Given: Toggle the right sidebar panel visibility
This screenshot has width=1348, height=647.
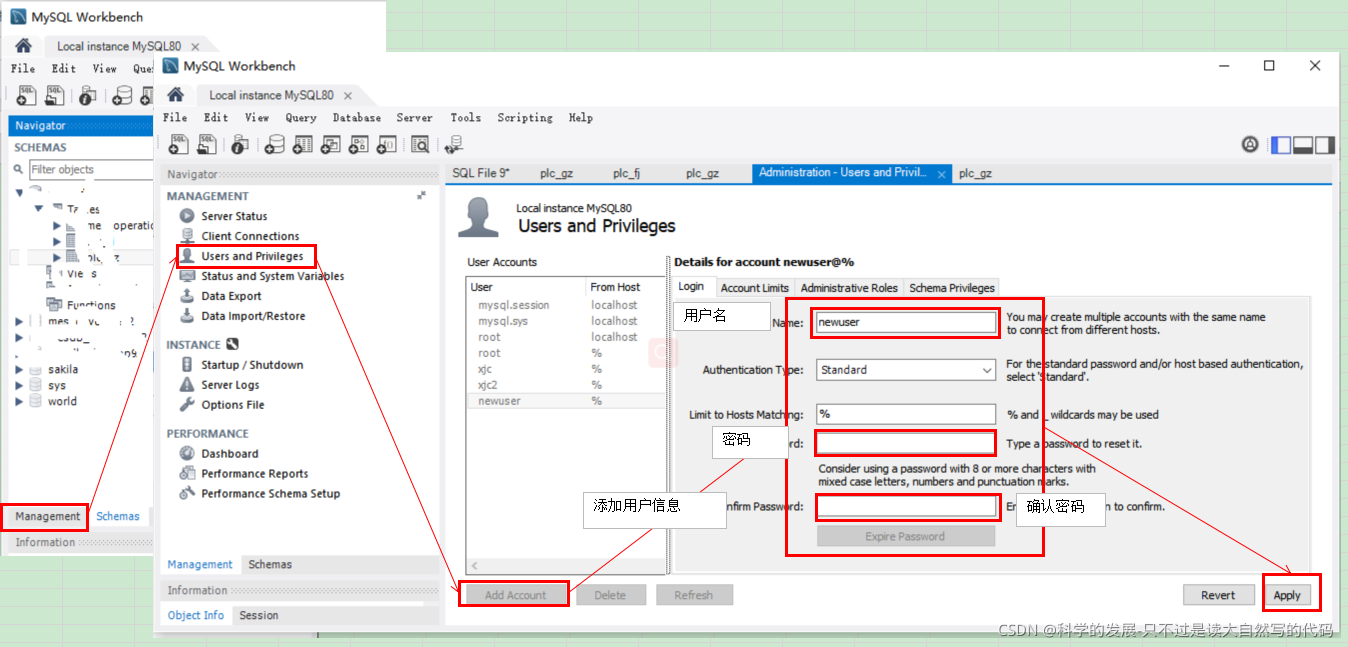Looking at the screenshot, I should tap(1325, 145).
